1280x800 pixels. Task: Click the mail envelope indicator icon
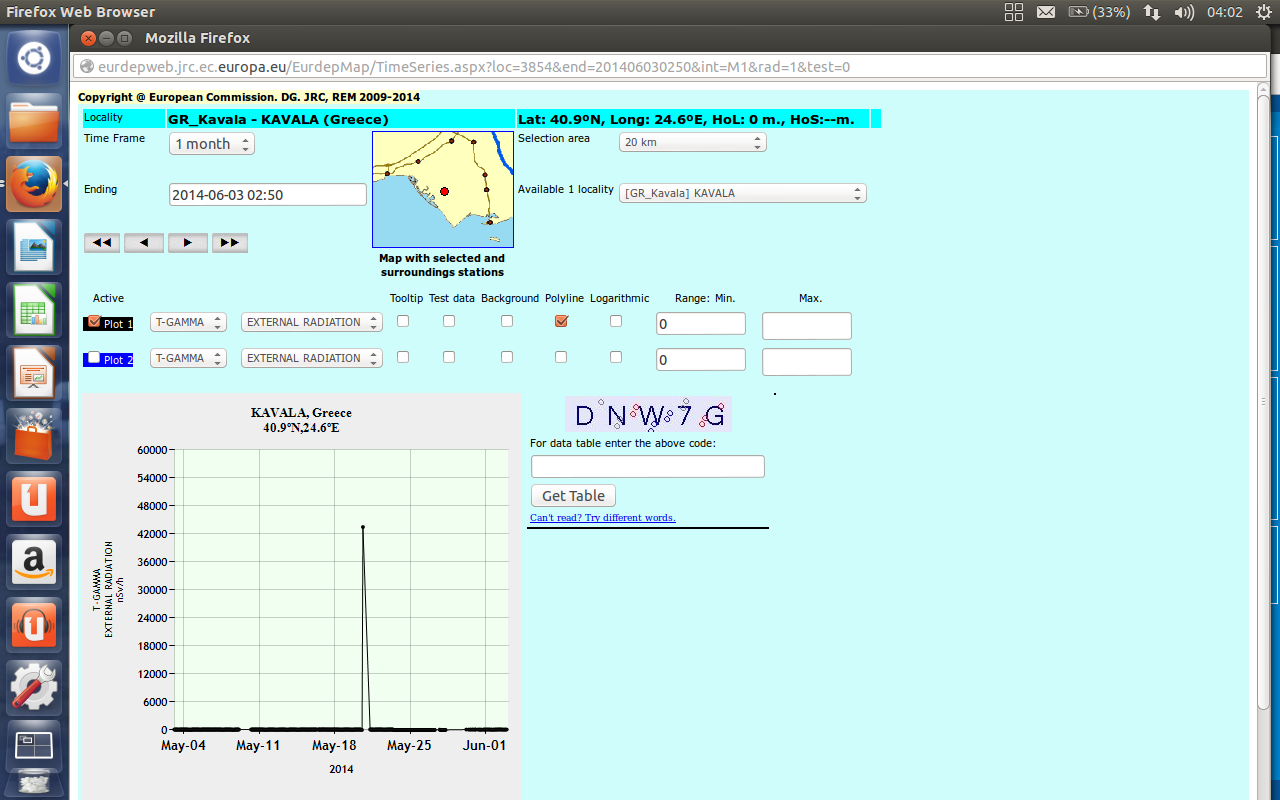pyautogui.click(x=1046, y=12)
